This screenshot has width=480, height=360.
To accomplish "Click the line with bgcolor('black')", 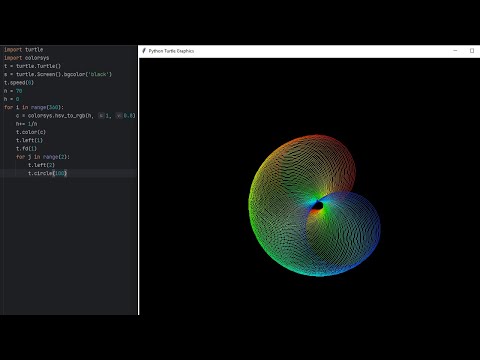I will (58, 74).
